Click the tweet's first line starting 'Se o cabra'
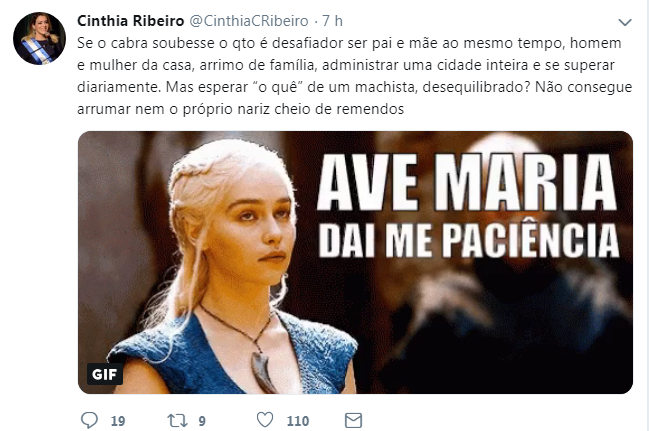Image resolution: width=649 pixels, height=431 pixels. pos(349,43)
